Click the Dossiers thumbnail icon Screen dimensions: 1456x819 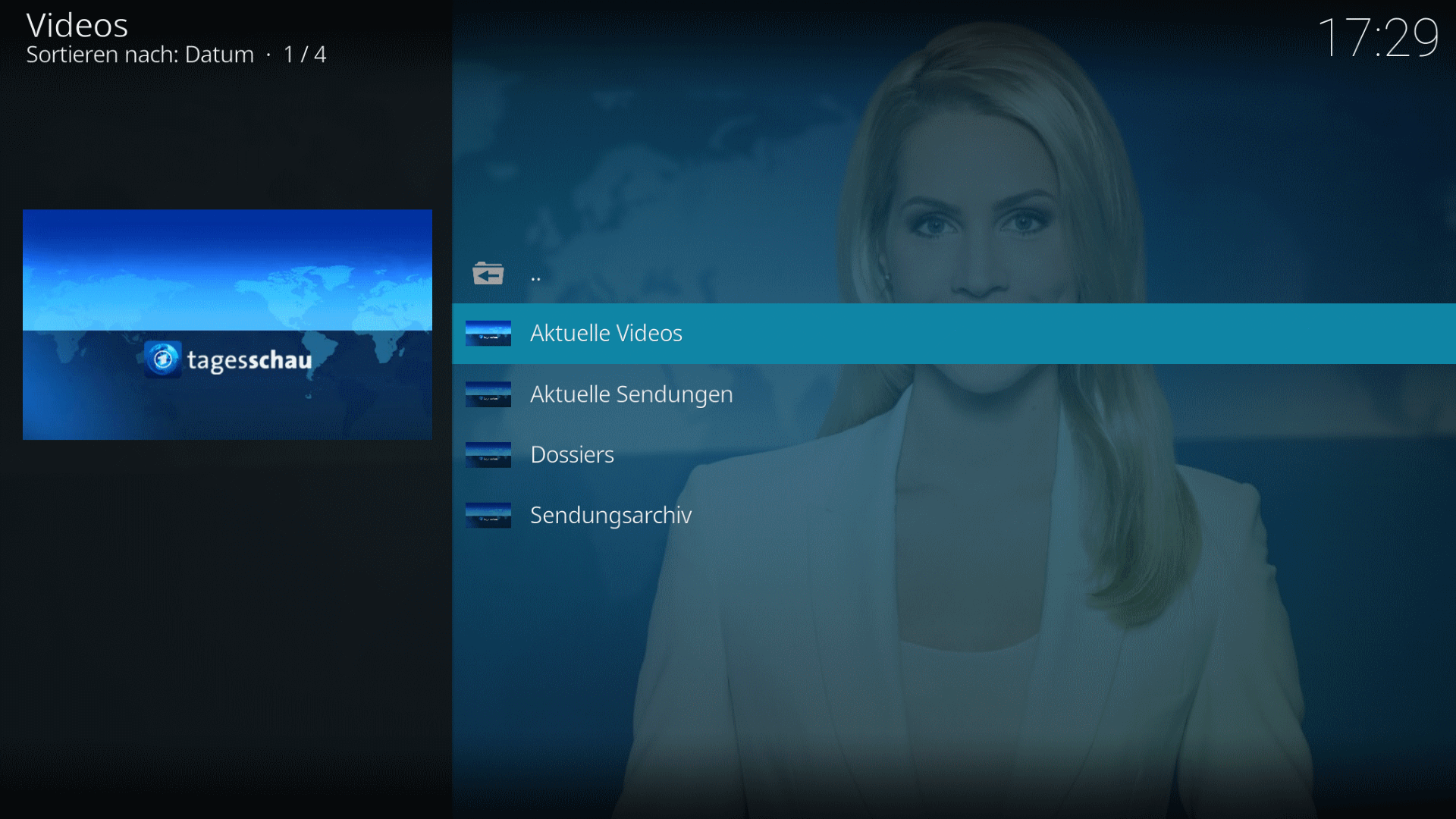point(488,455)
